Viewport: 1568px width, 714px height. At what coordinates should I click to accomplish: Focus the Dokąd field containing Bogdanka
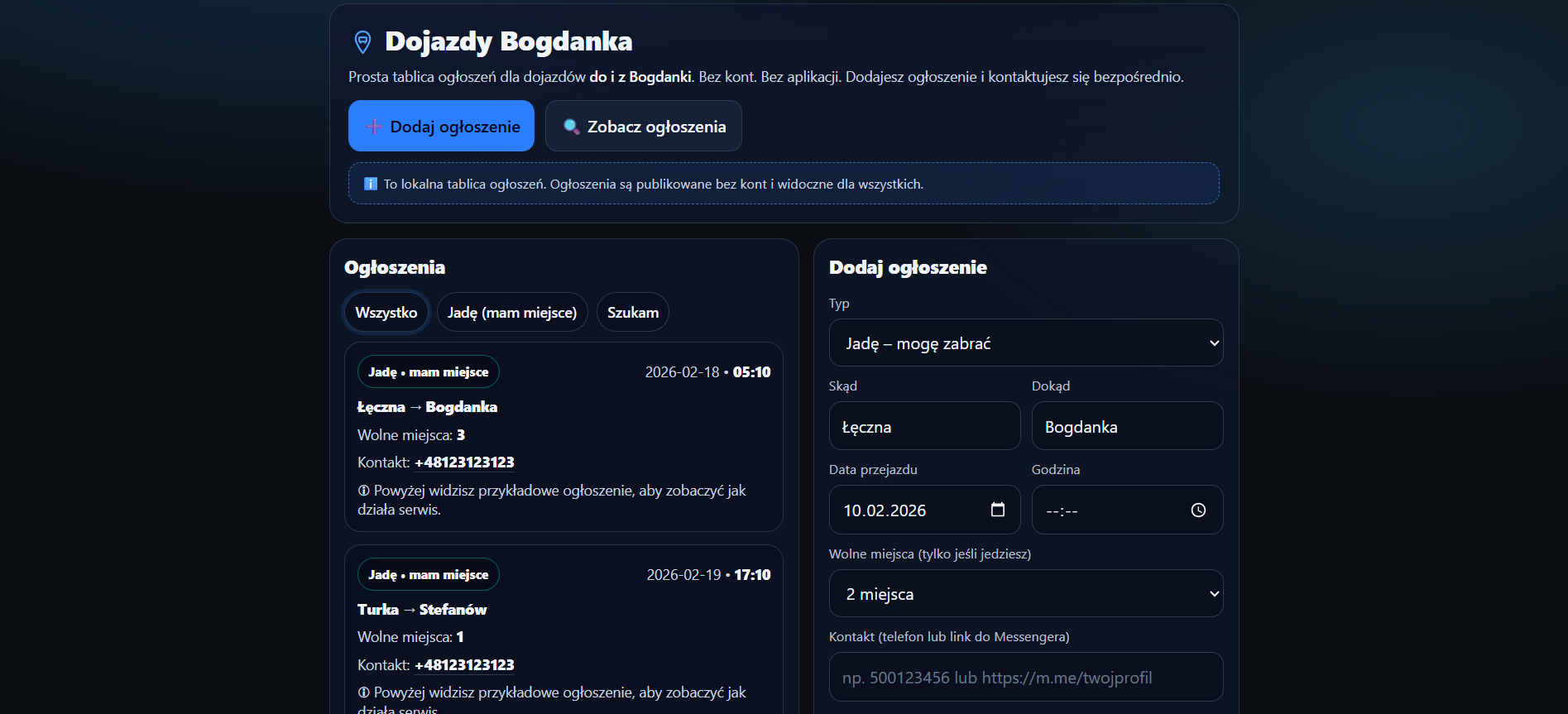(1127, 426)
